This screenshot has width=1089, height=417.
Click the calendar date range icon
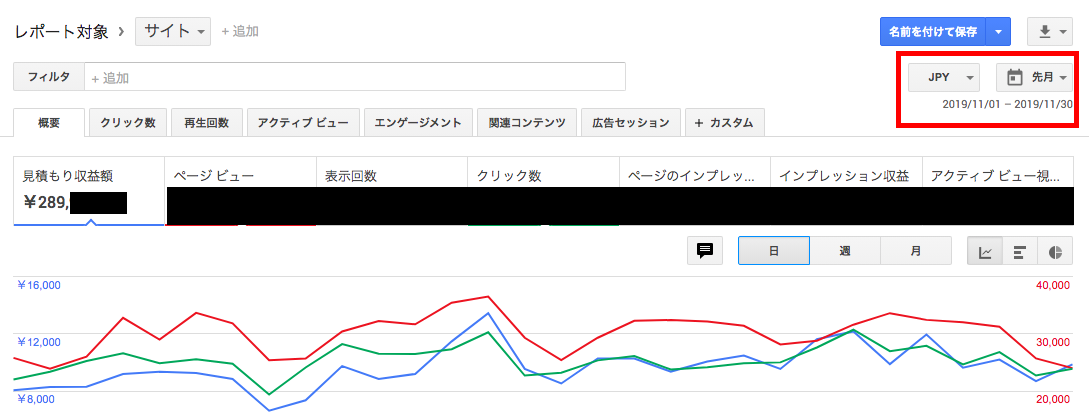click(x=1014, y=77)
